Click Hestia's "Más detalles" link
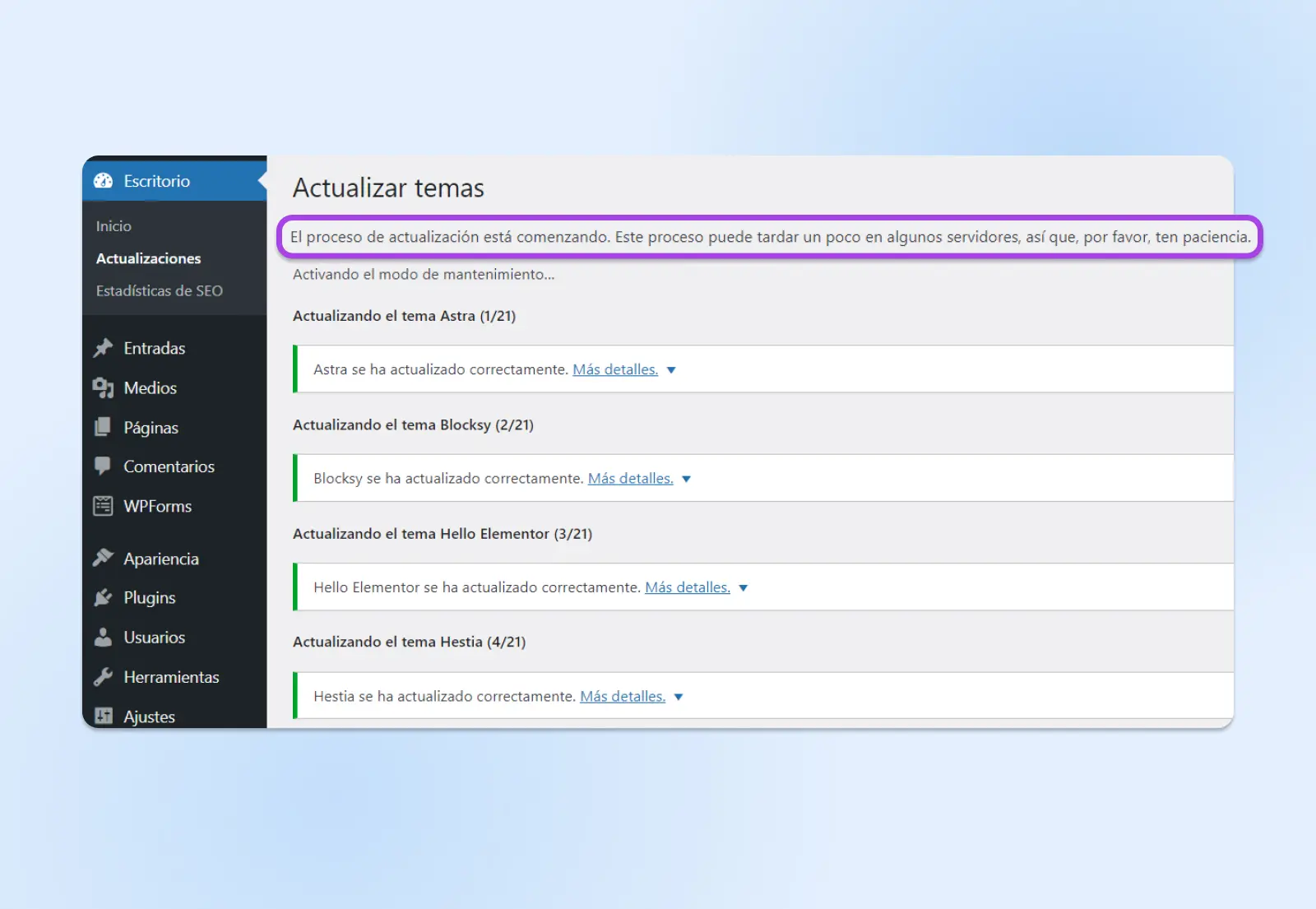This screenshot has width=1316, height=909. pos(622,696)
